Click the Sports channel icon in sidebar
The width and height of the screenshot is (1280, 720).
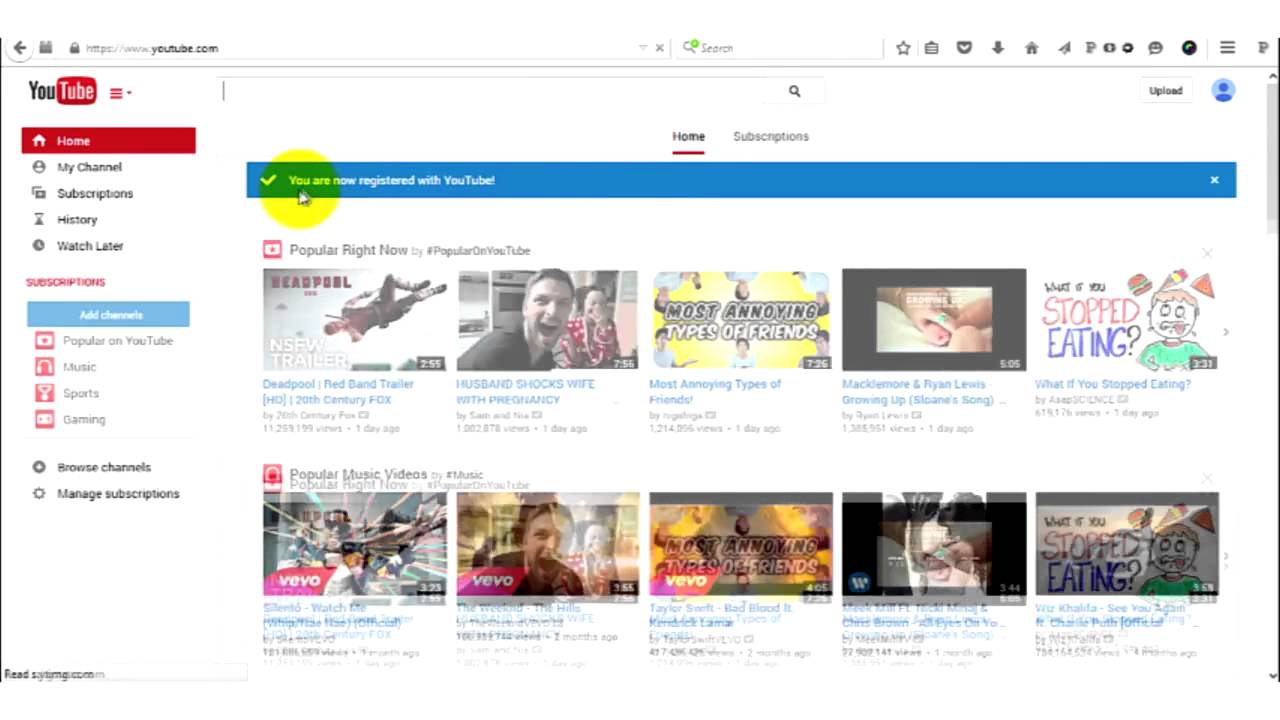click(x=44, y=393)
